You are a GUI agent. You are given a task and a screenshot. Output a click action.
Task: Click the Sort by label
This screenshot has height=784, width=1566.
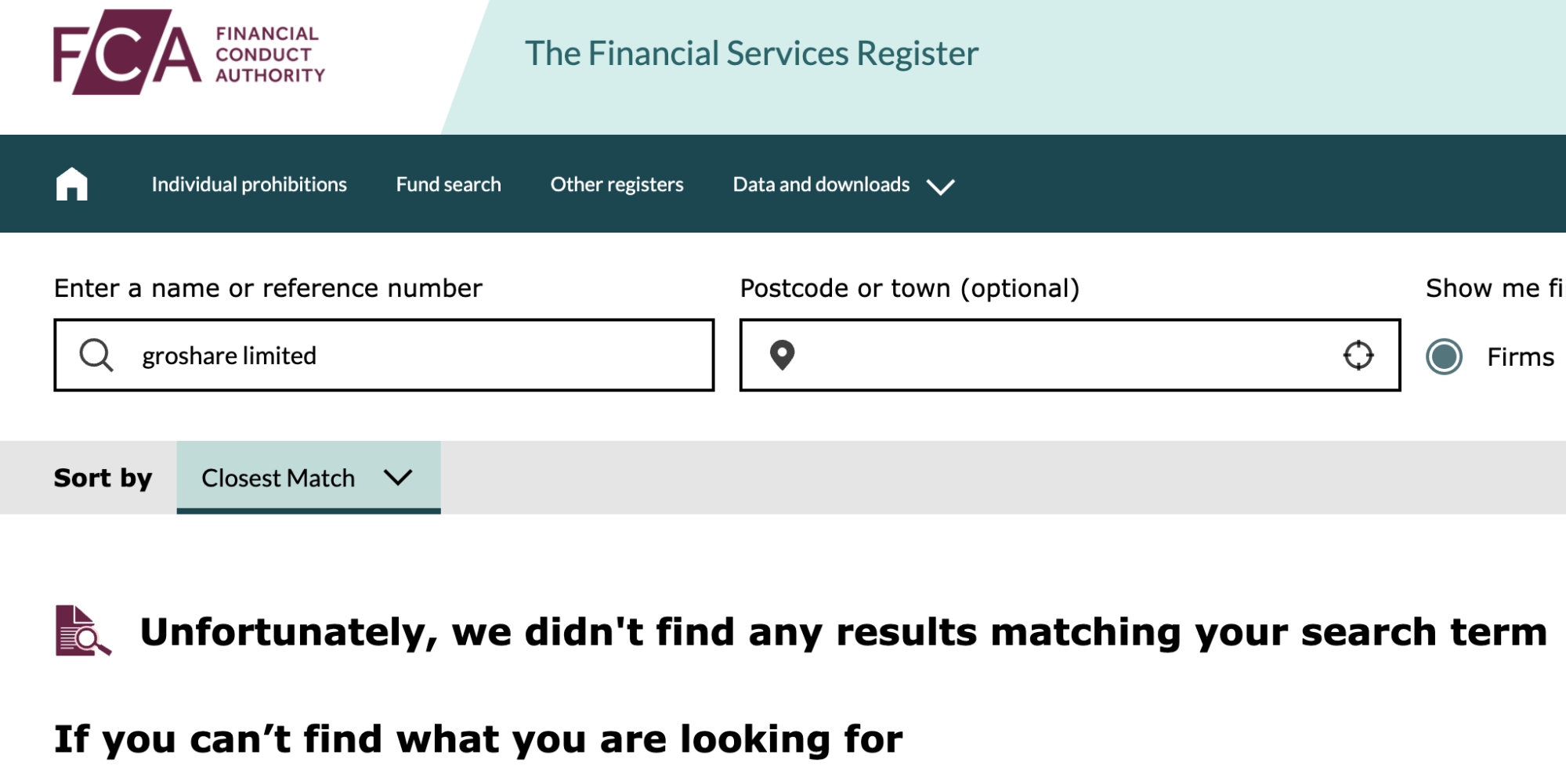(x=103, y=478)
